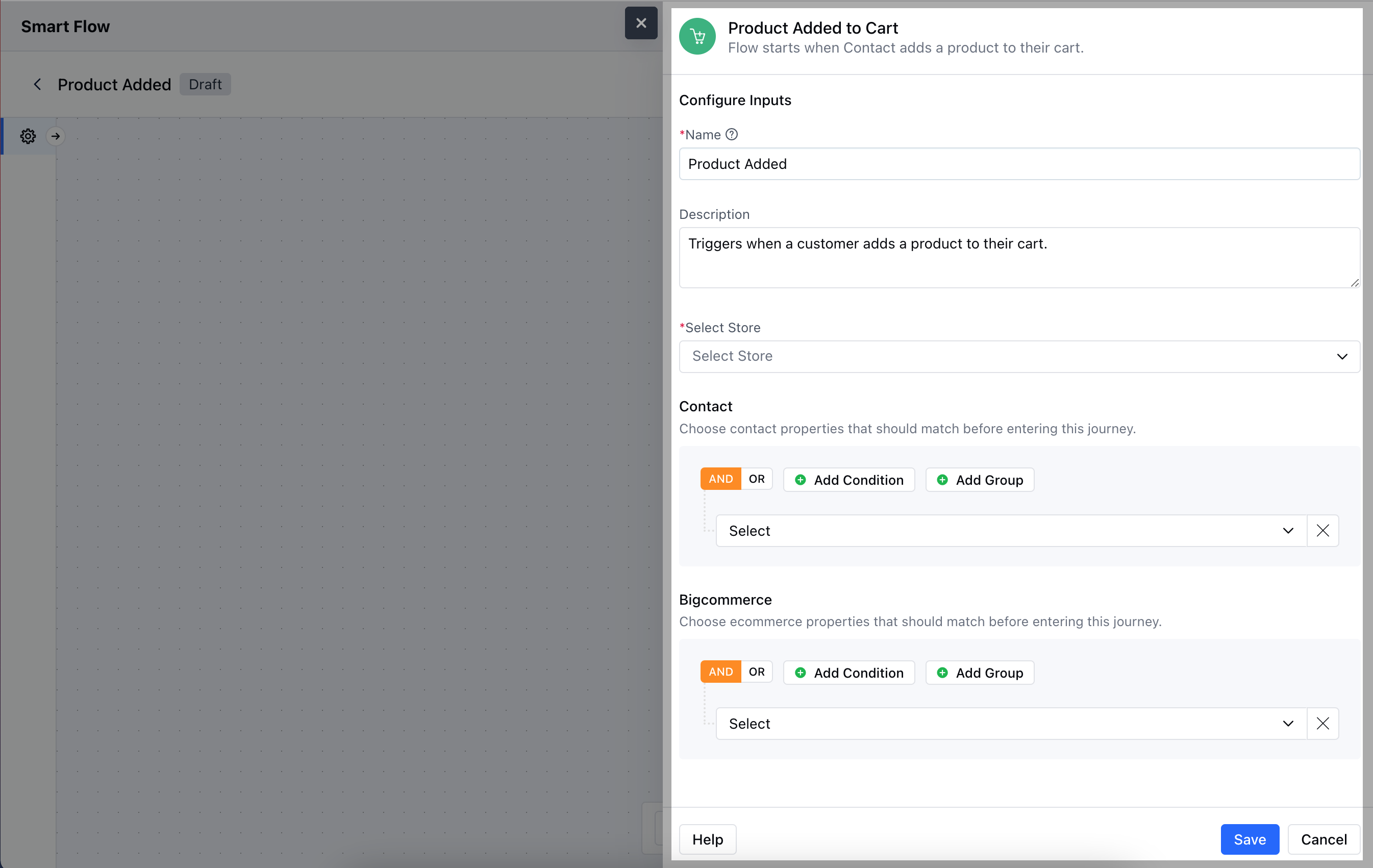This screenshot has height=868, width=1373.
Task: Click the Draft status badge
Action: click(x=205, y=84)
